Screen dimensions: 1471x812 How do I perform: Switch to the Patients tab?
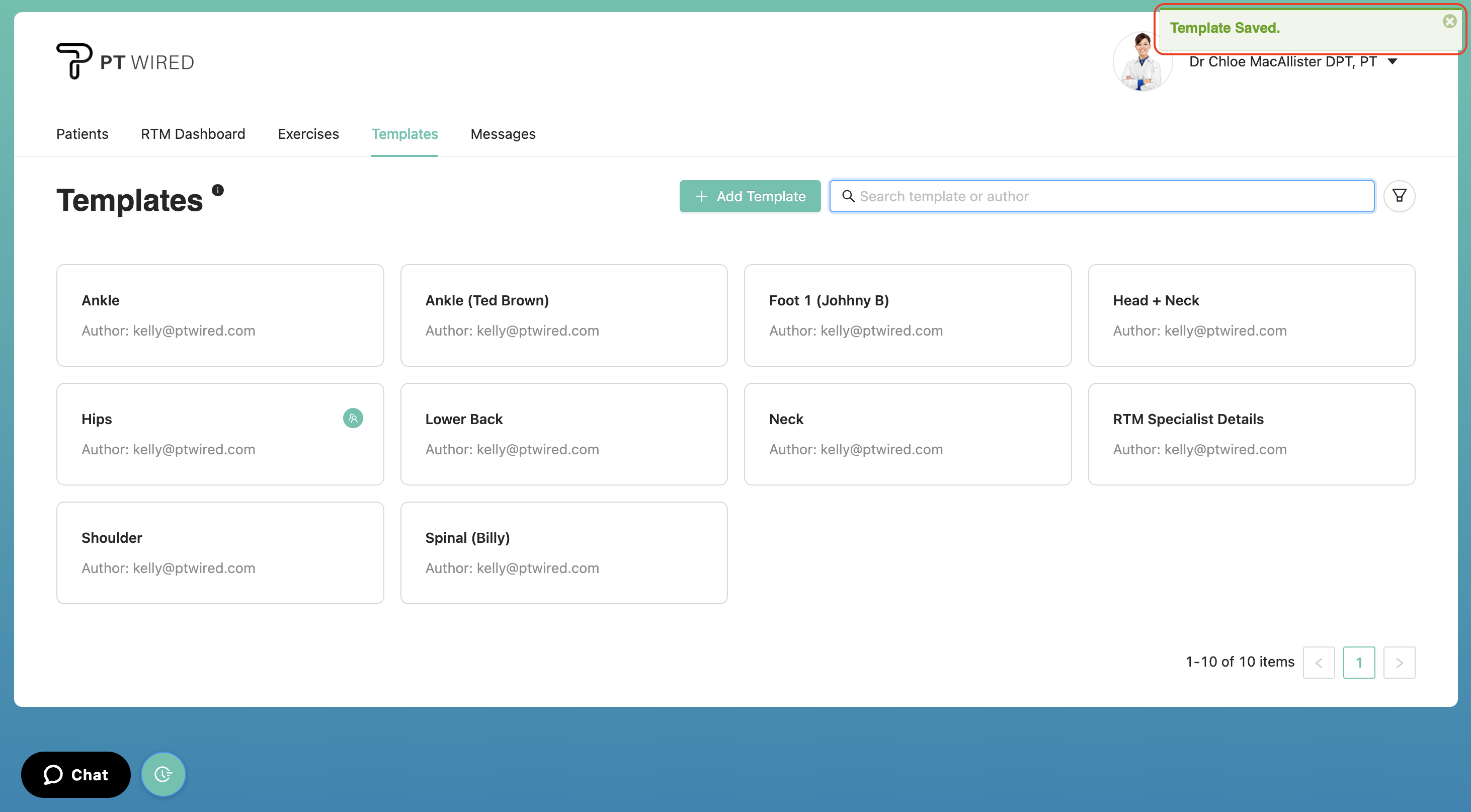[x=82, y=134]
